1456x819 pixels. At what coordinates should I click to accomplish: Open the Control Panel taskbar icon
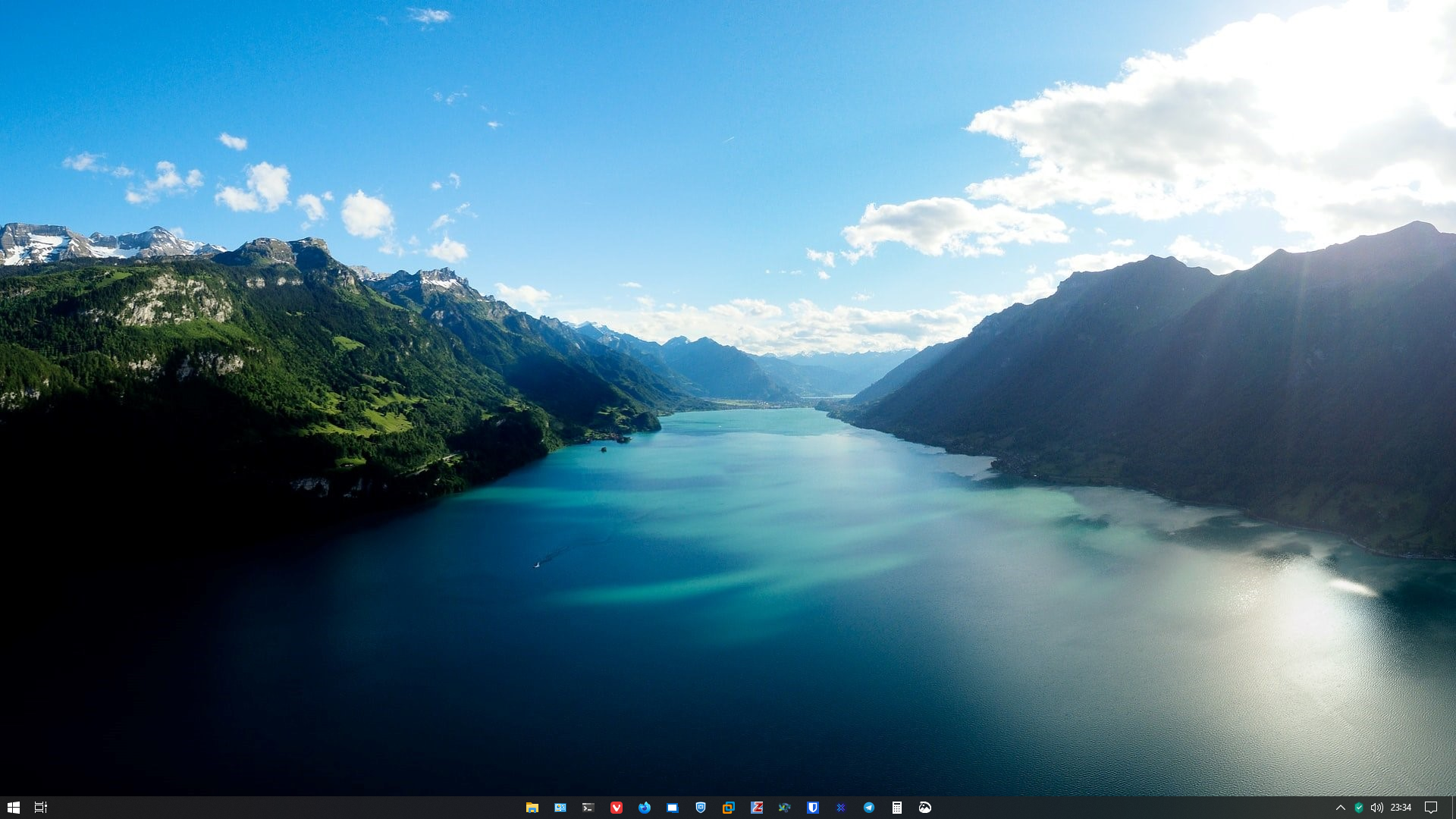tap(560, 808)
